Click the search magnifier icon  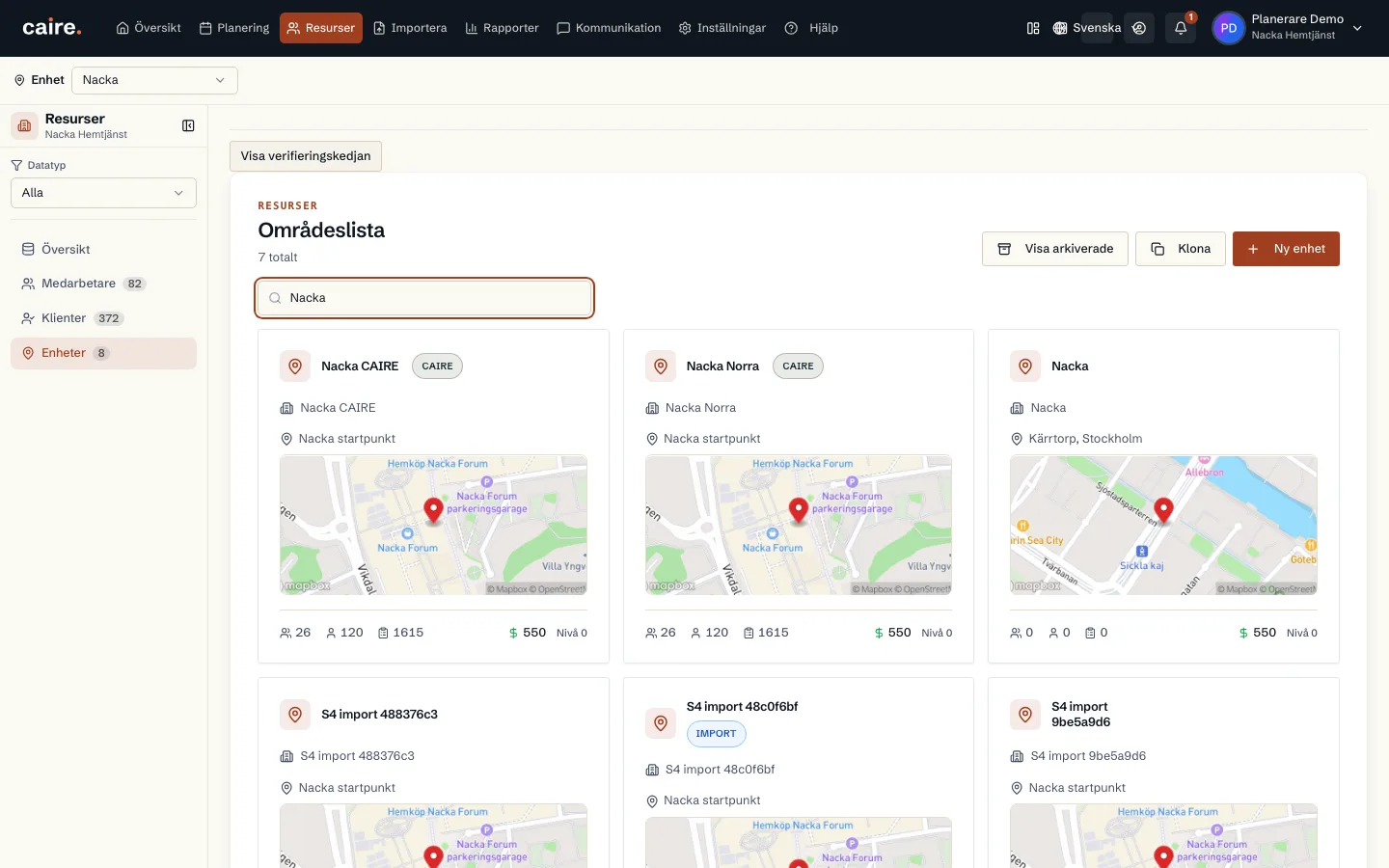(x=275, y=298)
